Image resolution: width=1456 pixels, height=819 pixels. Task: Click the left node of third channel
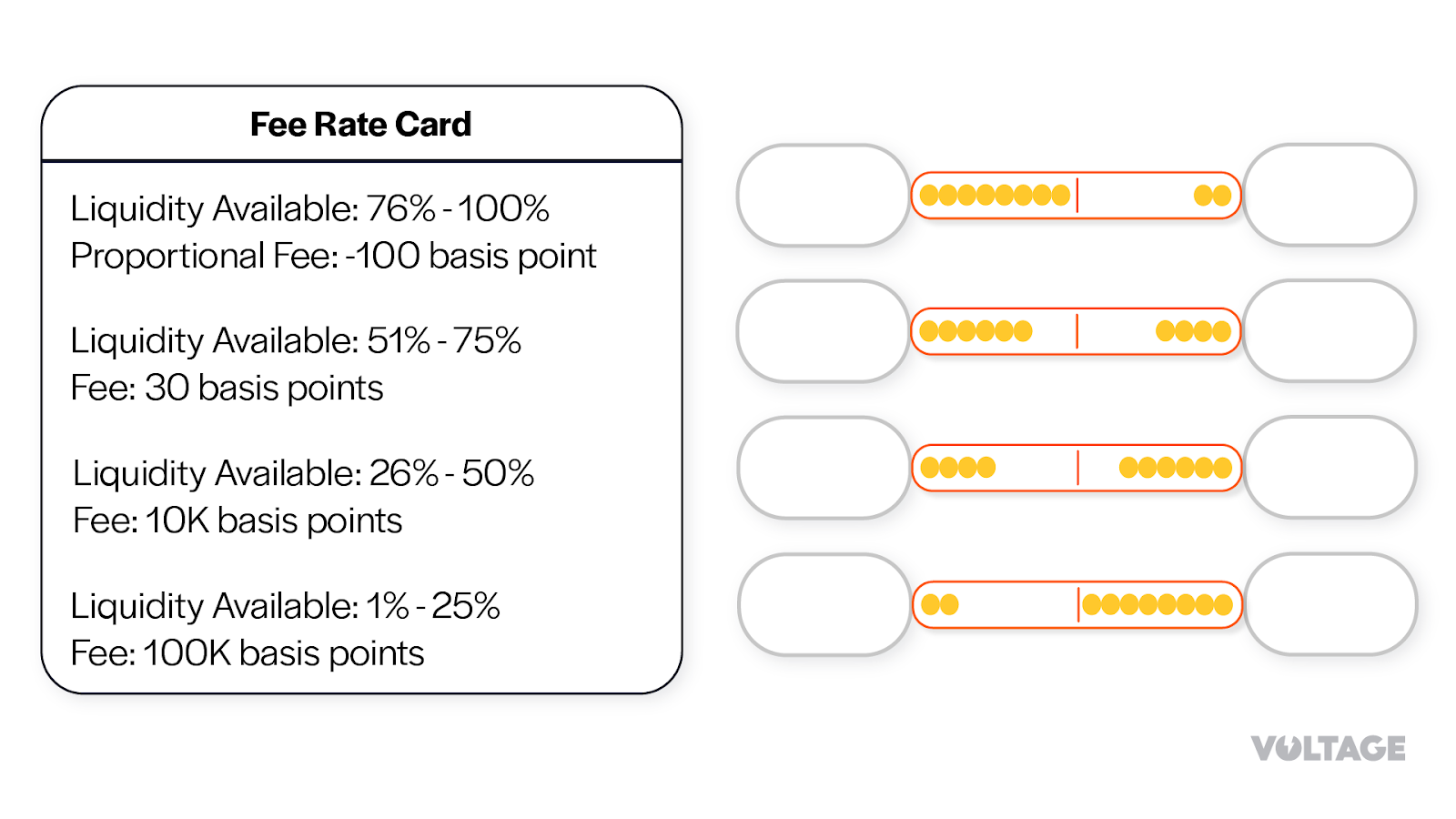[824, 468]
